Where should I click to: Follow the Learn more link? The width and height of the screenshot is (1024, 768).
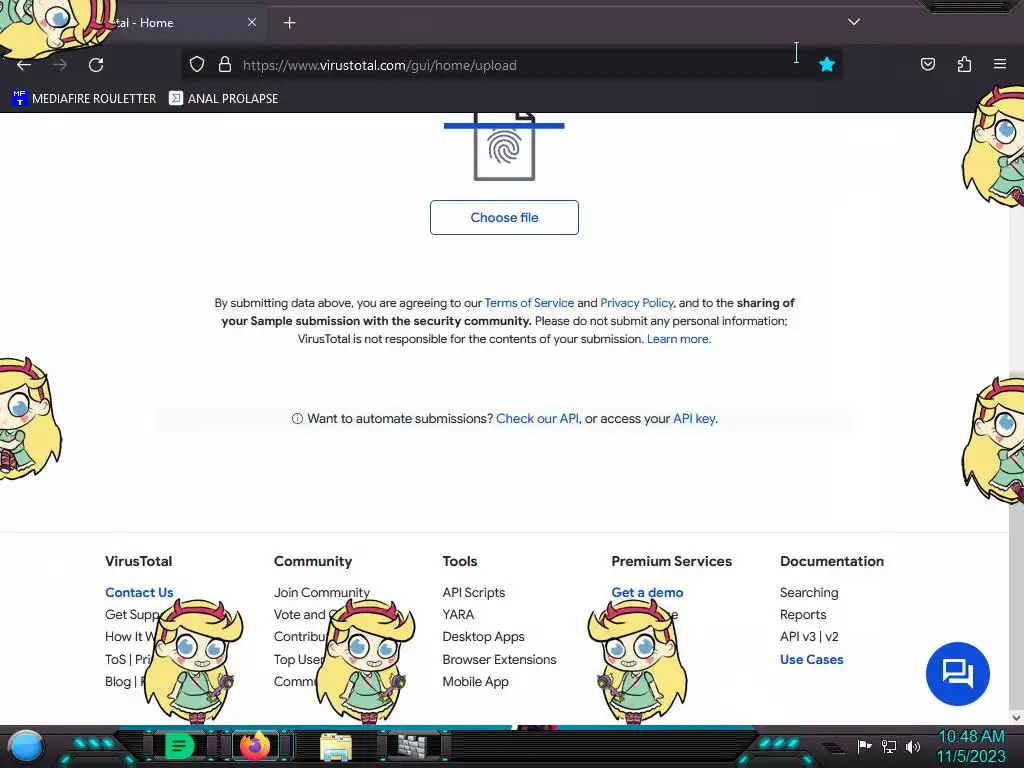click(x=677, y=339)
